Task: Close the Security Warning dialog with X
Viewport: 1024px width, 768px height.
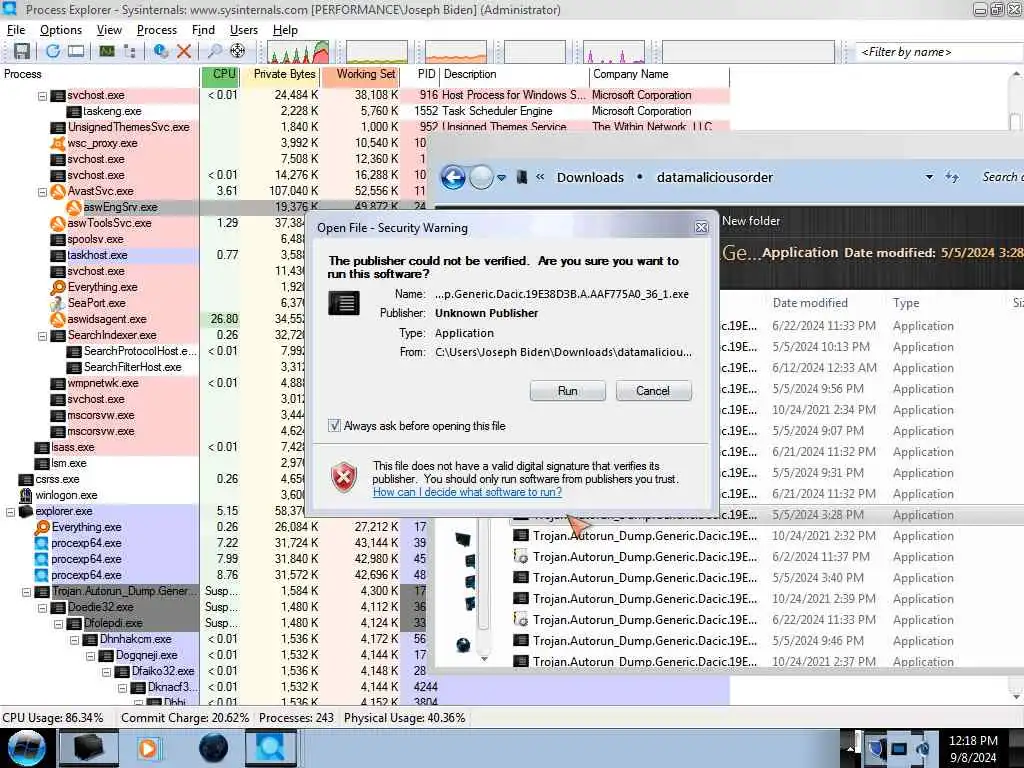Action: (x=701, y=227)
